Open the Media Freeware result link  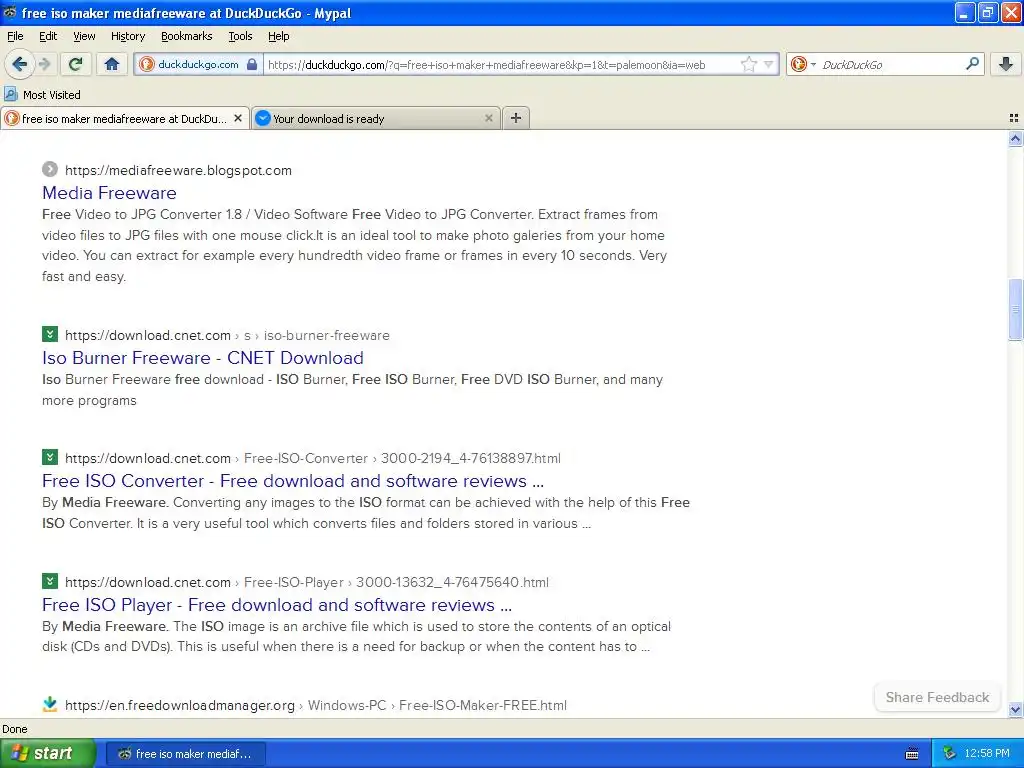(109, 193)
